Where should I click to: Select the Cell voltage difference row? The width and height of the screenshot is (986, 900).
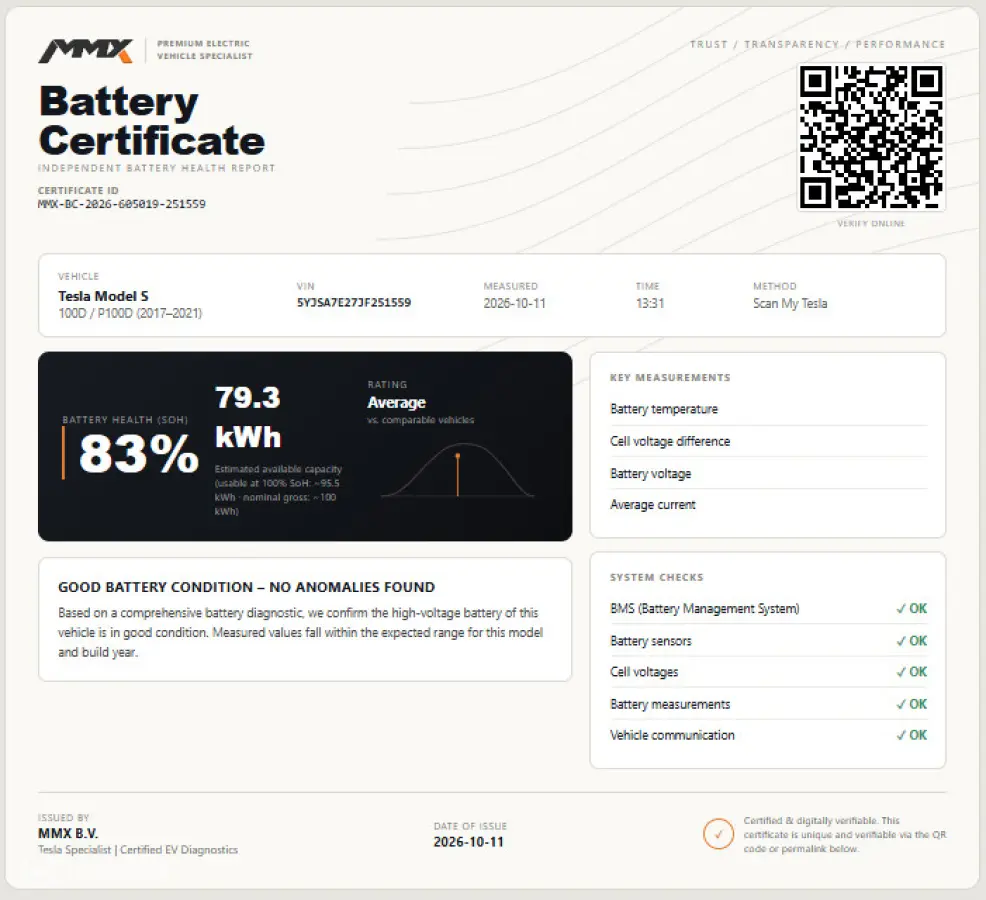click(768, 441)
